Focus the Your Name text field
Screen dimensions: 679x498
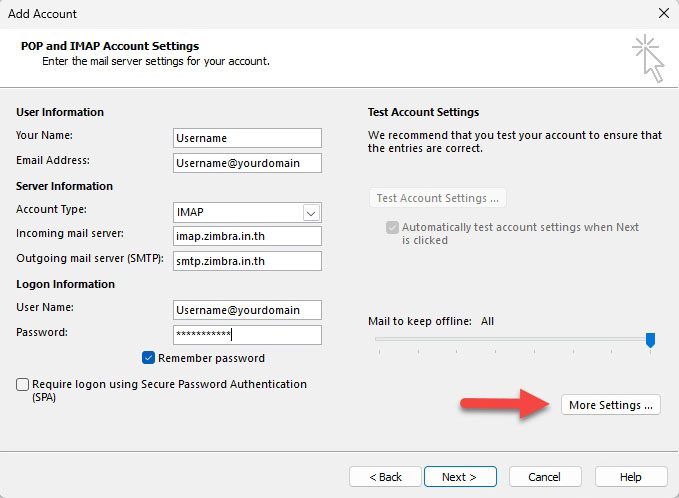click(247, 138)
